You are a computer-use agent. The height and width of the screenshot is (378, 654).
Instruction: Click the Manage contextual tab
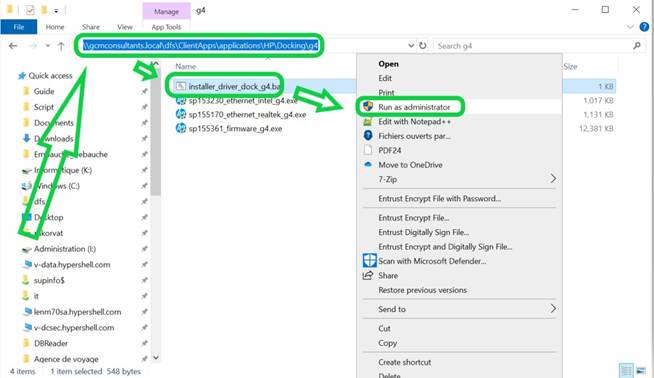click(x=166, y=11)
